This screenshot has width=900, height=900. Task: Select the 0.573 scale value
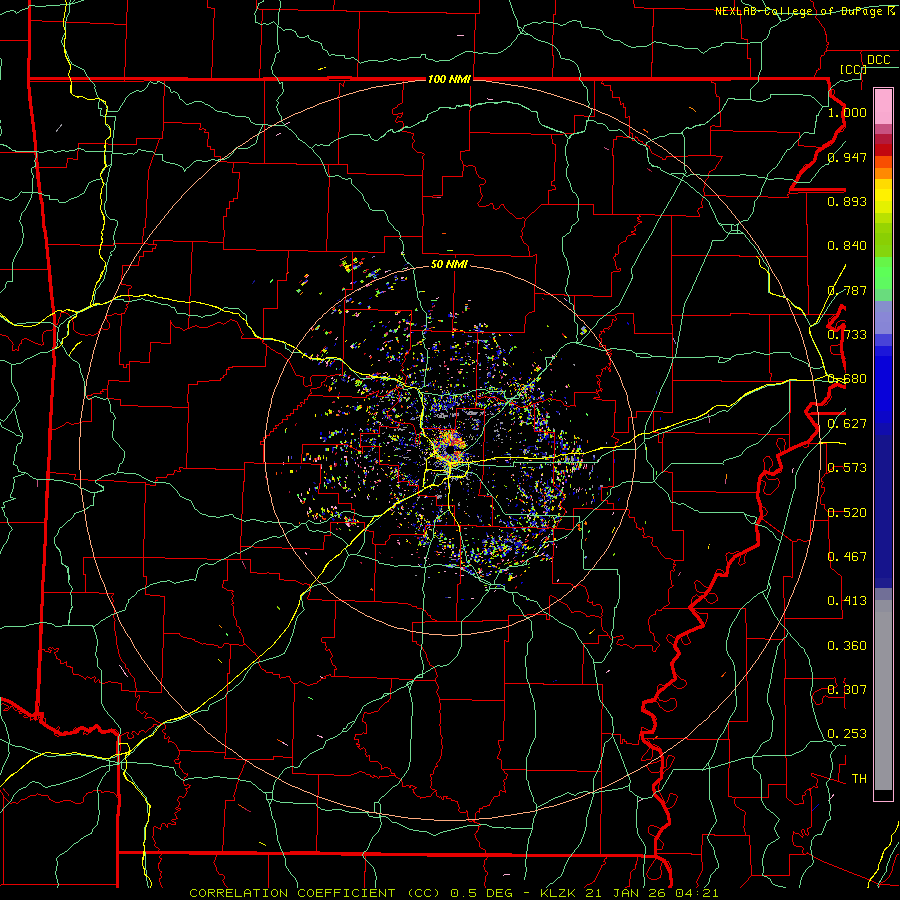click(847, 468)
